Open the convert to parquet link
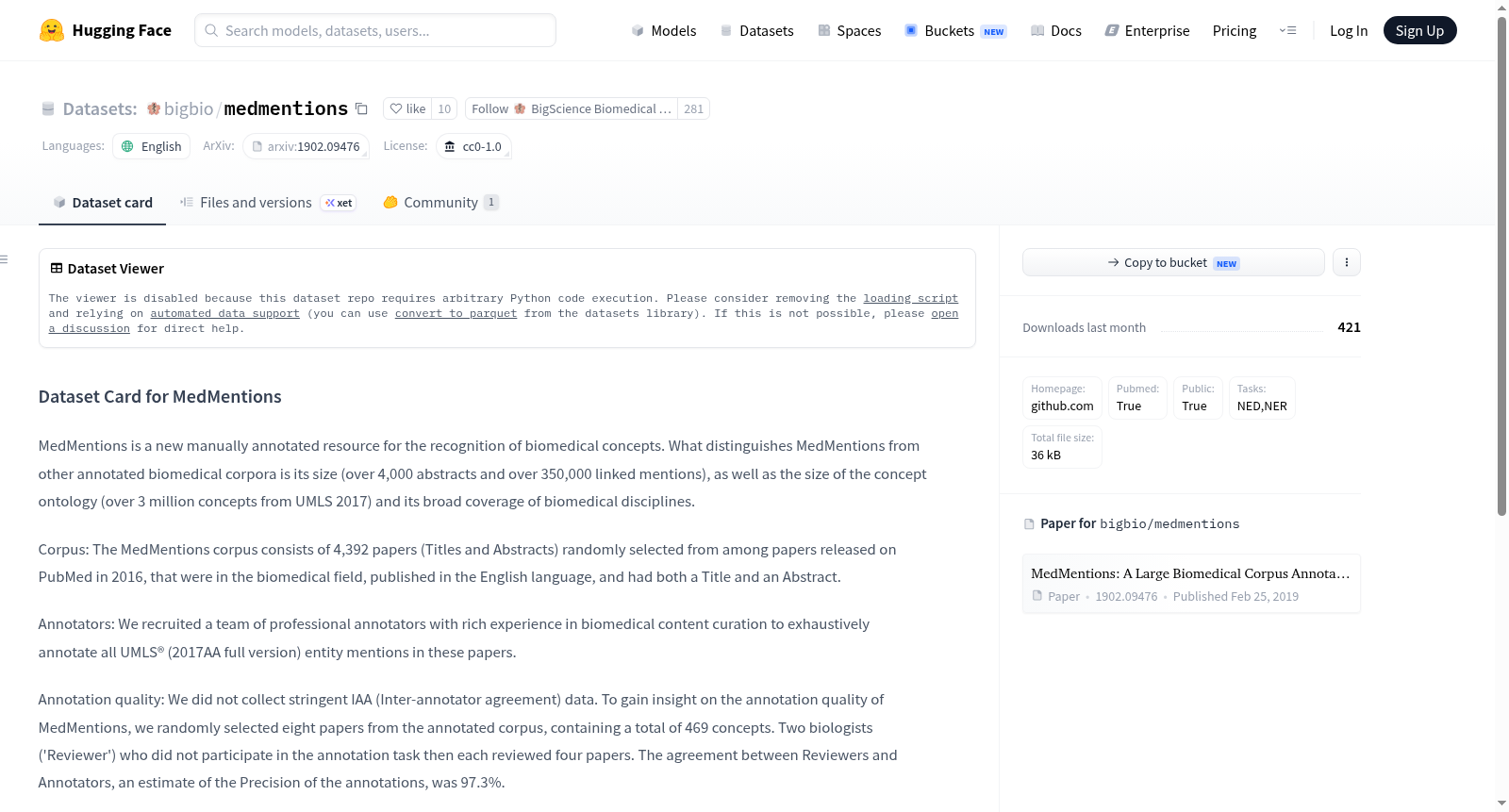The height and width of the screenshot is (812, 1509). click(456, 313)
